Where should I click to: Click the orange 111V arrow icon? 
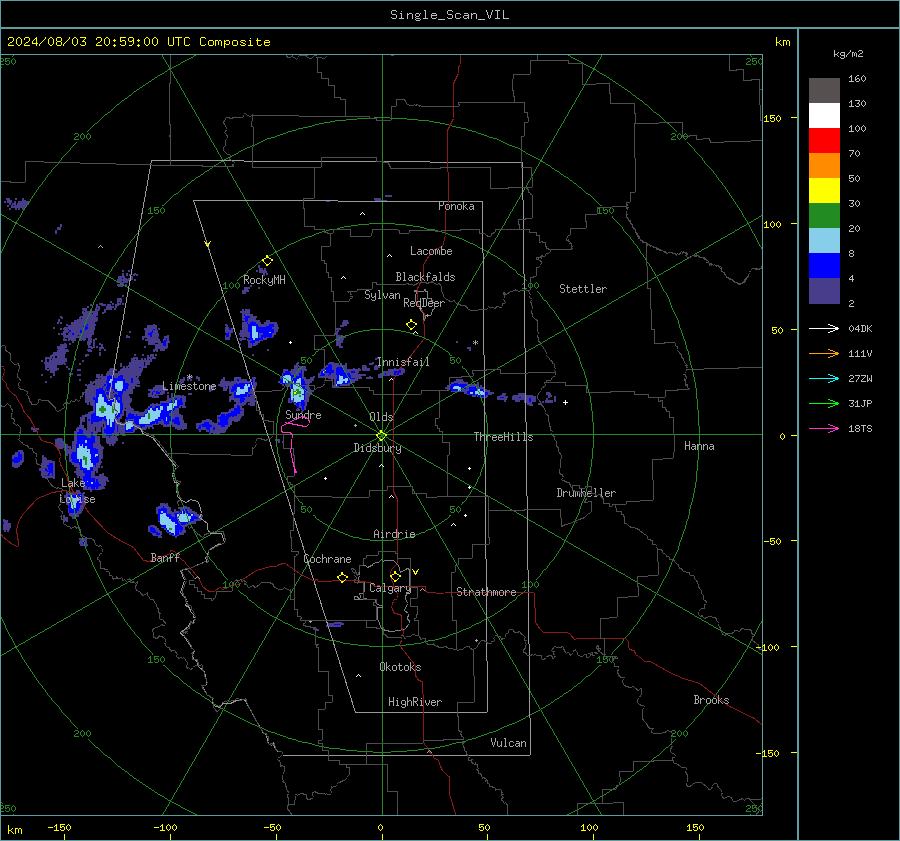click(x=824, y=354)
